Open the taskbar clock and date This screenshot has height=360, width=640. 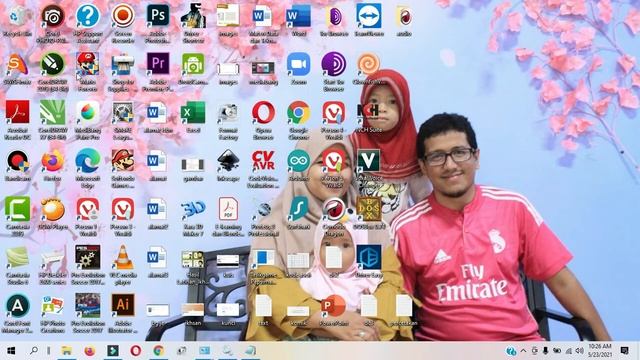click(x=600, y=351)
